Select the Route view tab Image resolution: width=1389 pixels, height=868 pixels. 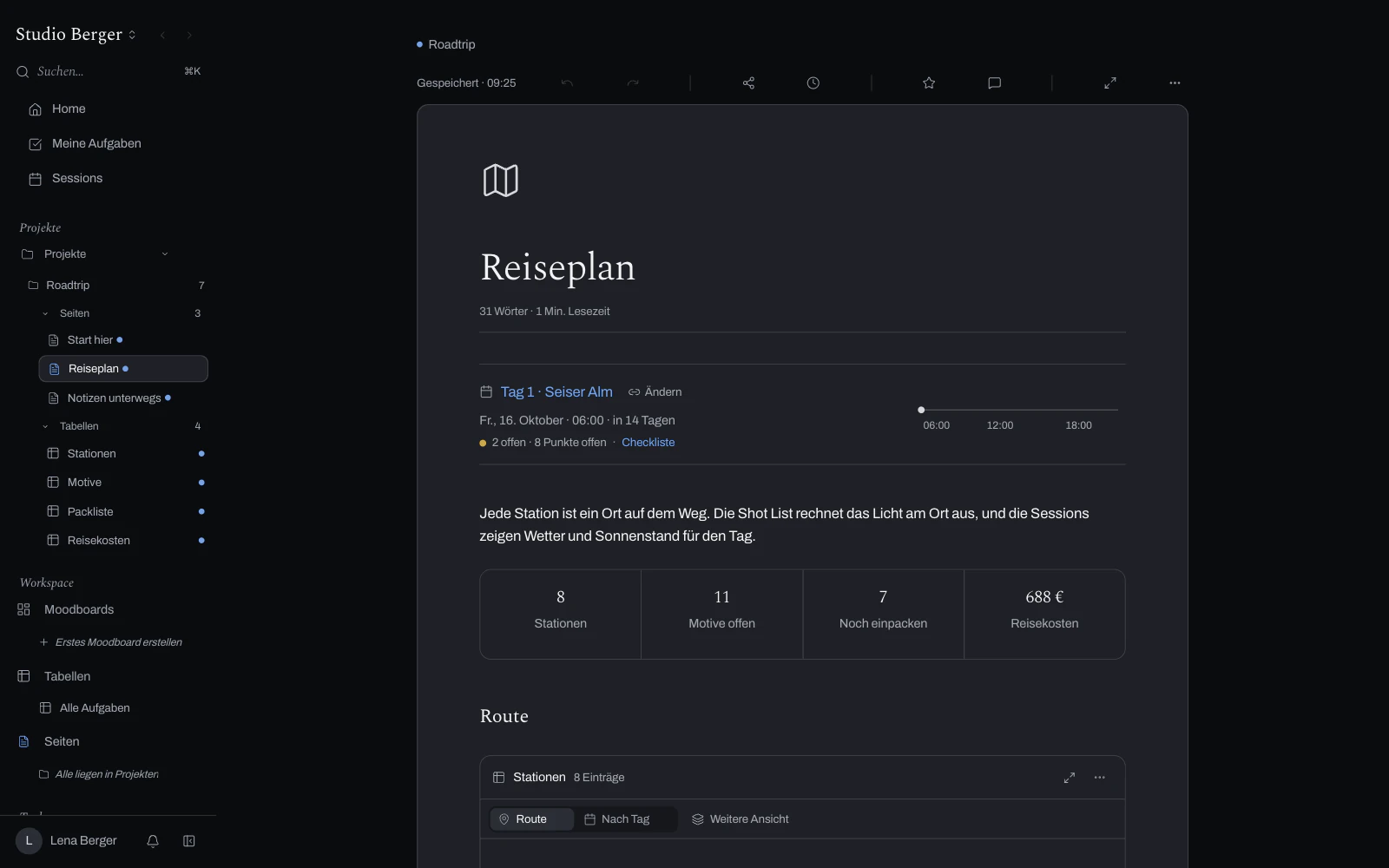pos(531,819)
